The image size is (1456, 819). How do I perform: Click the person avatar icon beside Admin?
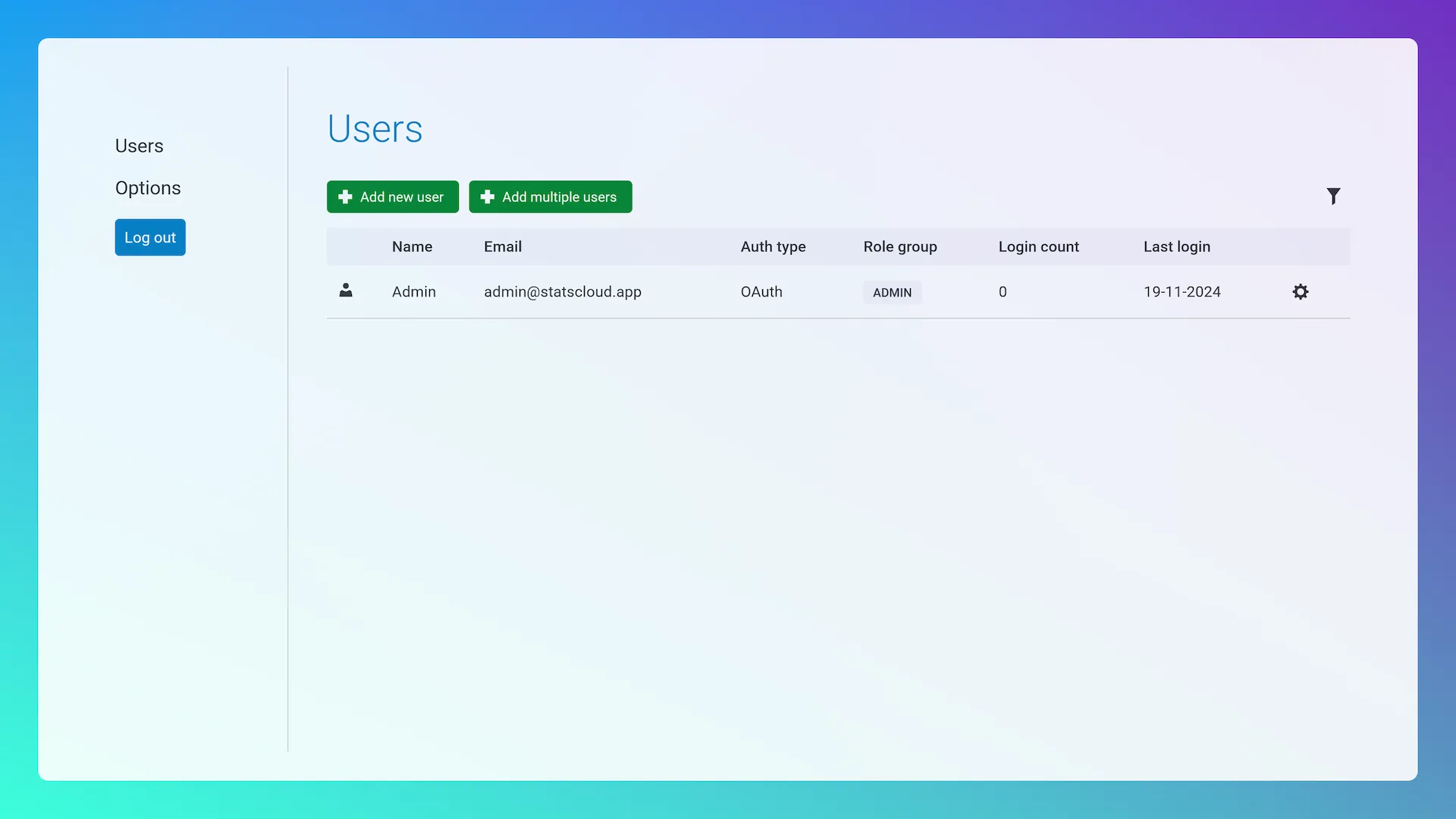pyautogui.click(x=346, y=290)
